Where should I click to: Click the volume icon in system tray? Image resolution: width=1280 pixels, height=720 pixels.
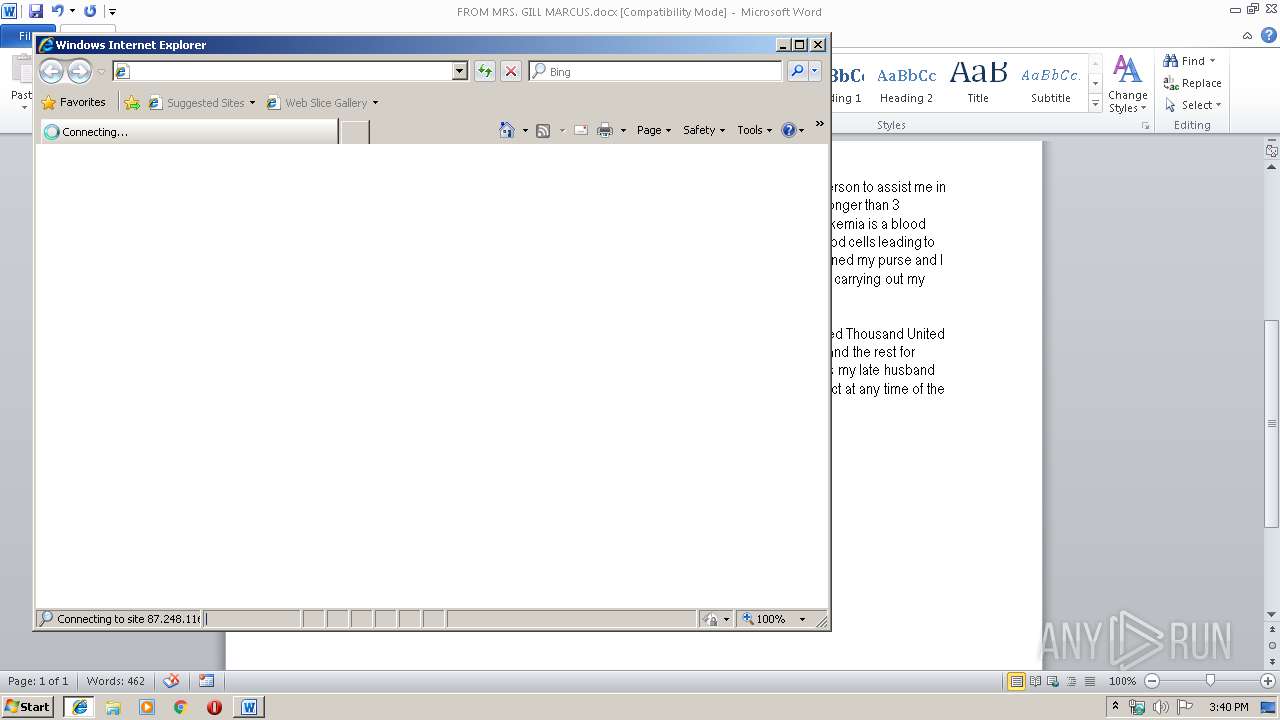[1161, 707]
